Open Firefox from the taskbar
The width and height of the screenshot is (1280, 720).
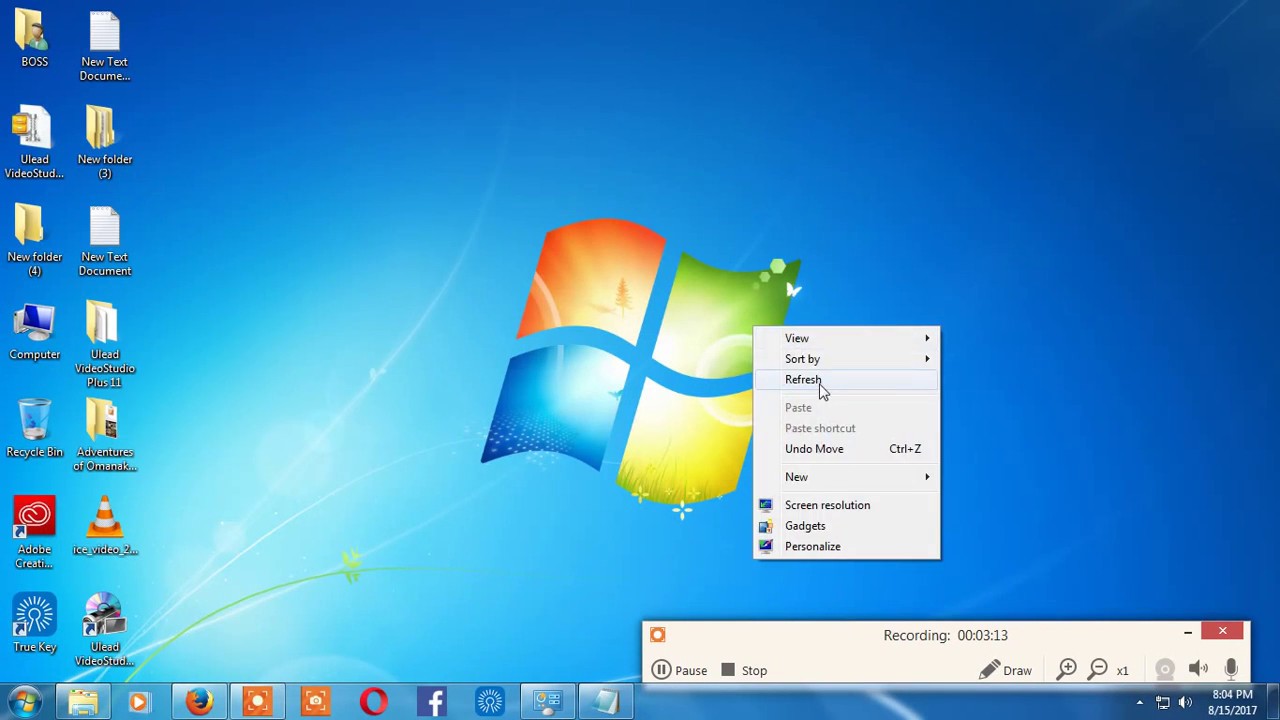198,702
